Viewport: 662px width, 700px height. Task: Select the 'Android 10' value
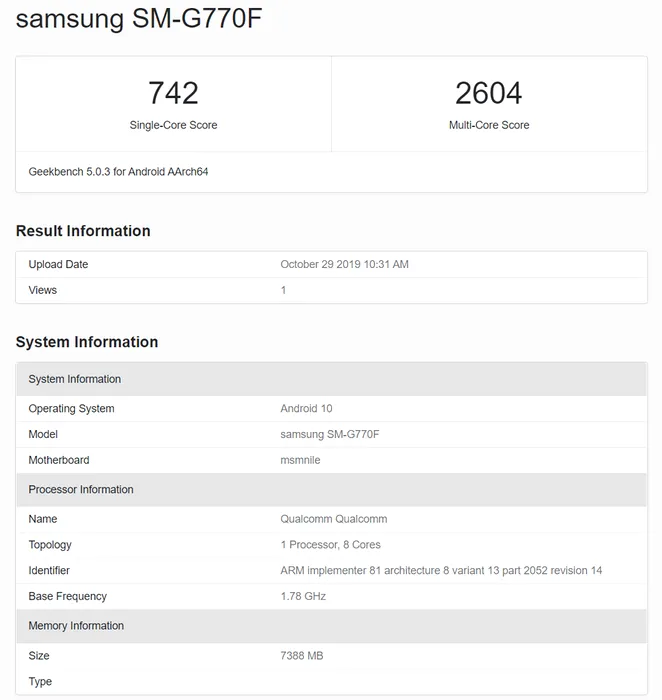[306, 408]
